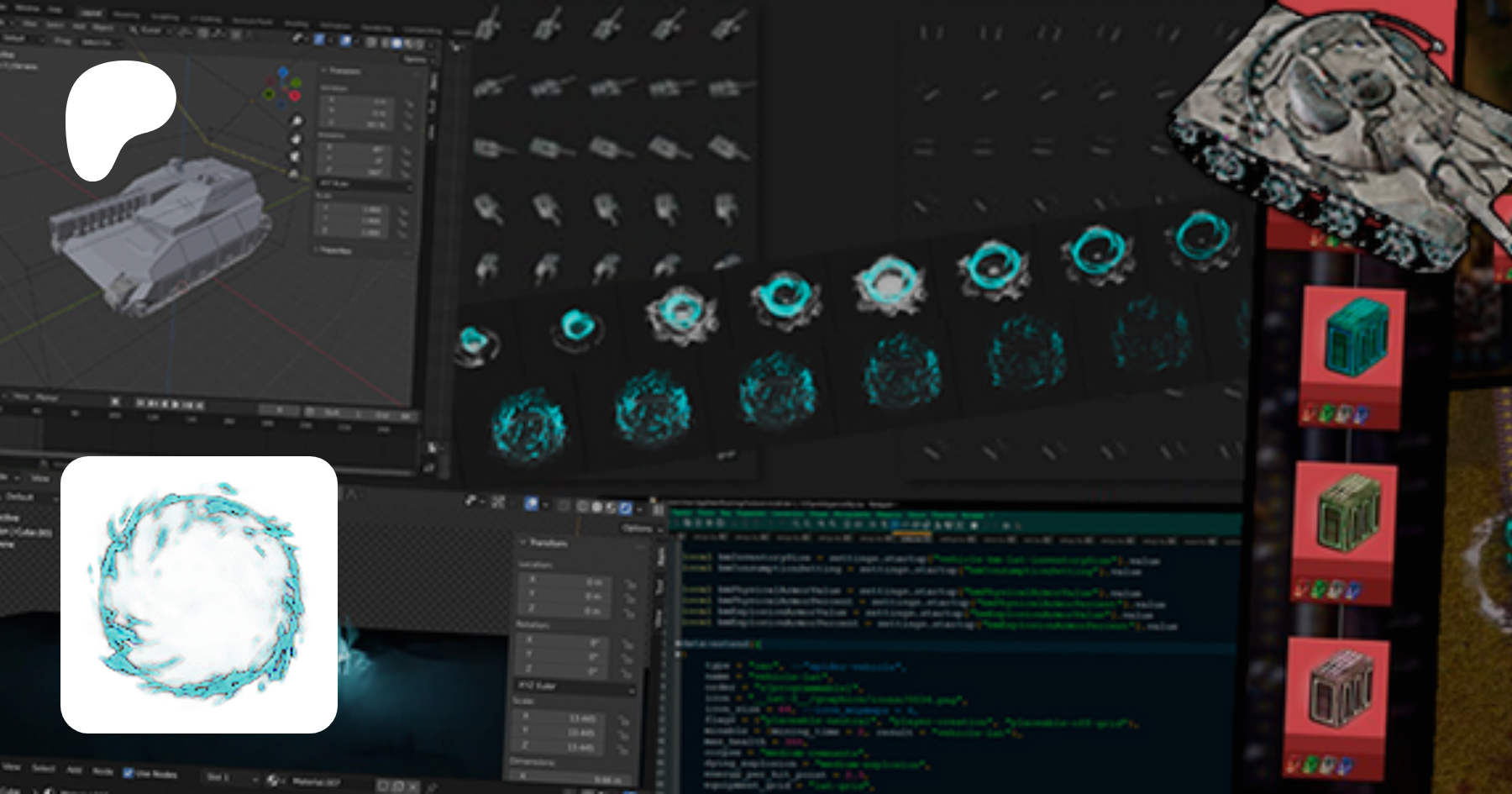The image size is (1512, 794).
Task: Toggle the Use Nodes checkbox
Action: pos(129,772)
